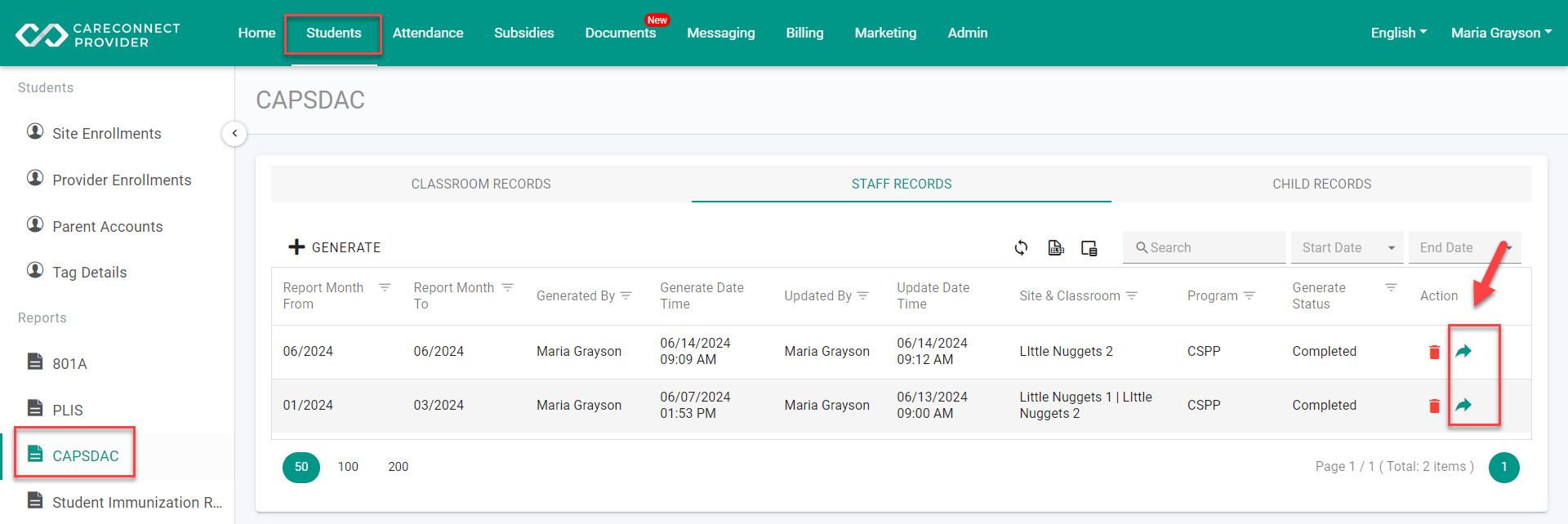Open the Messaging menu
The image size is (1568, 524).
pyautogui.click(x=721, y=33)
